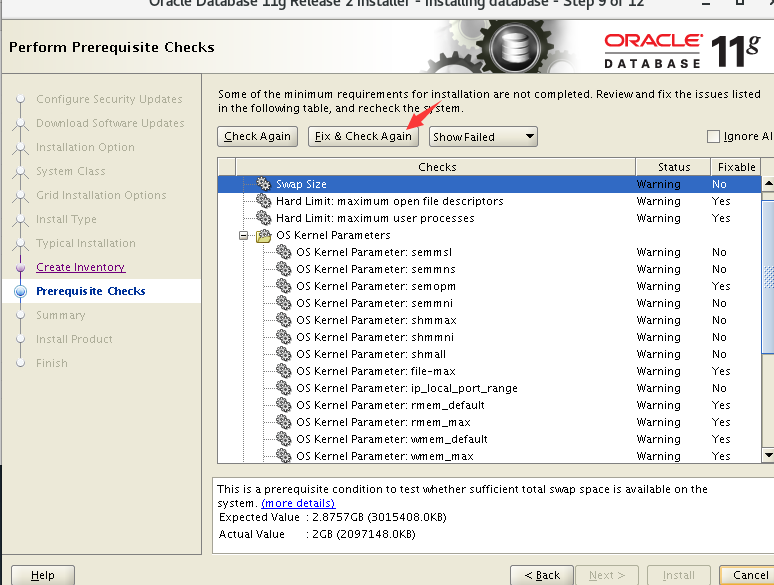Click Fixable Yes for file-max row

click(x=721, y=371)
